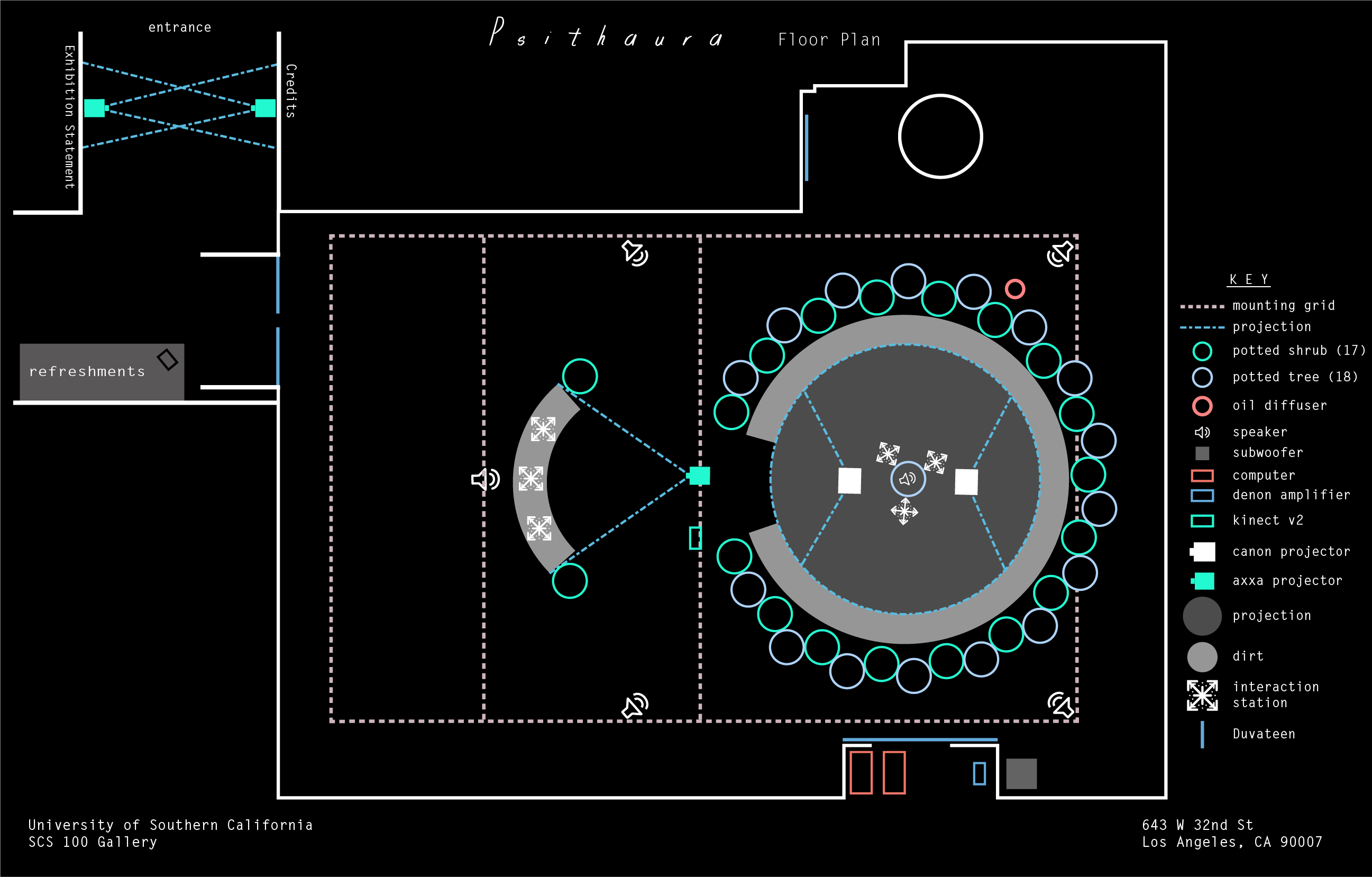
Task: Click the diamond icon in the refreshments box
Action: click(x=168, y=360)
